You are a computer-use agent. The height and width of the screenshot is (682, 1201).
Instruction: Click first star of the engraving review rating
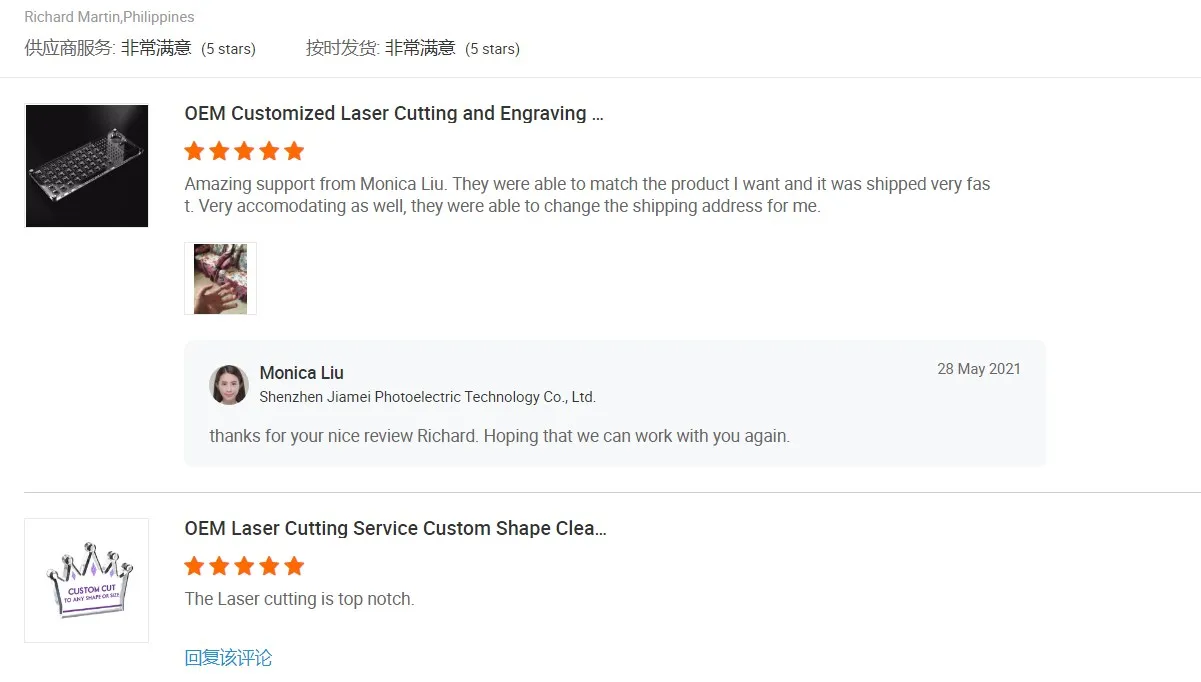click(x=194, y=152)
